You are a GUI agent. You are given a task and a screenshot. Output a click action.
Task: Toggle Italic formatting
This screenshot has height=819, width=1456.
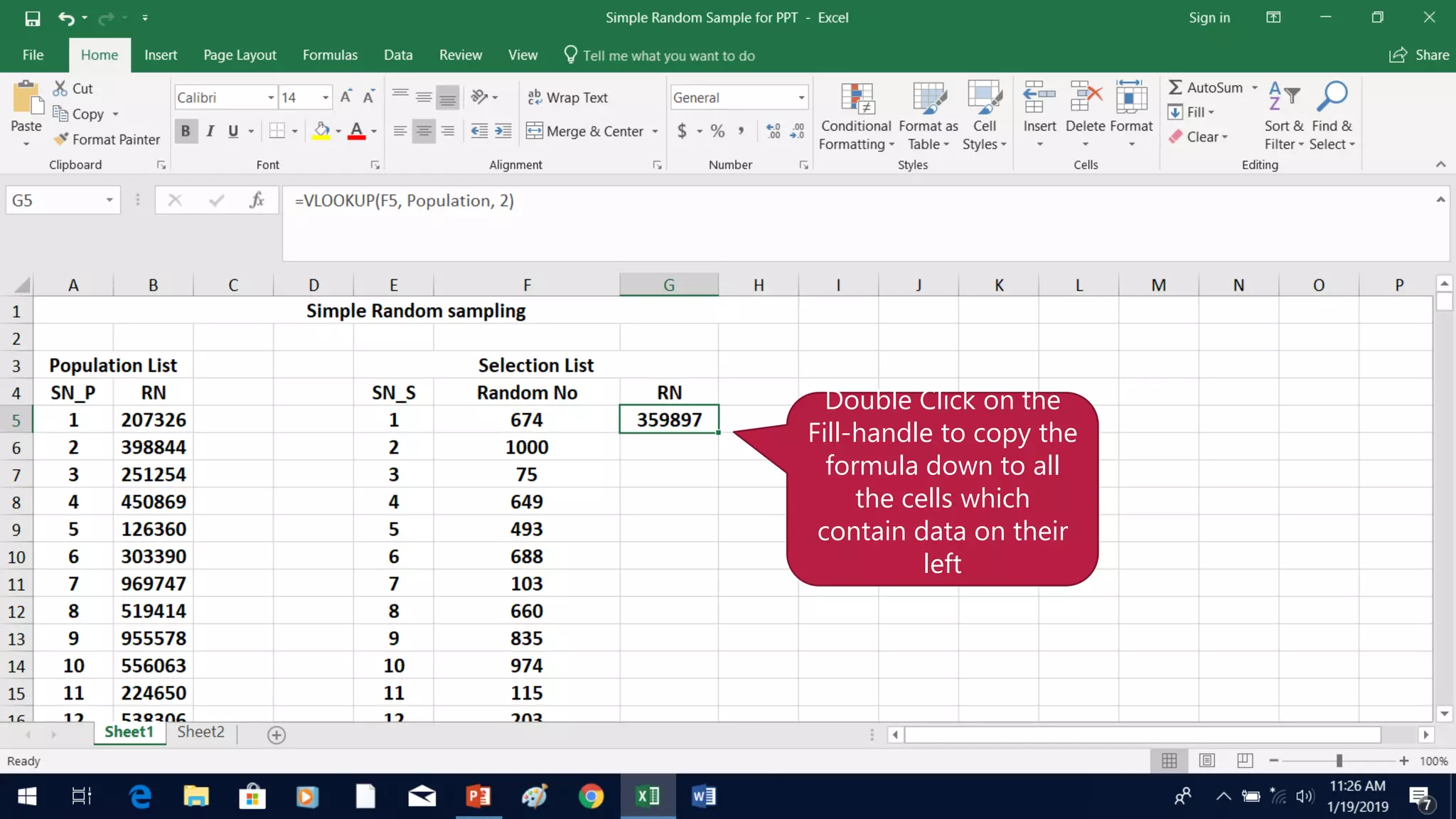tap(210, 131)
